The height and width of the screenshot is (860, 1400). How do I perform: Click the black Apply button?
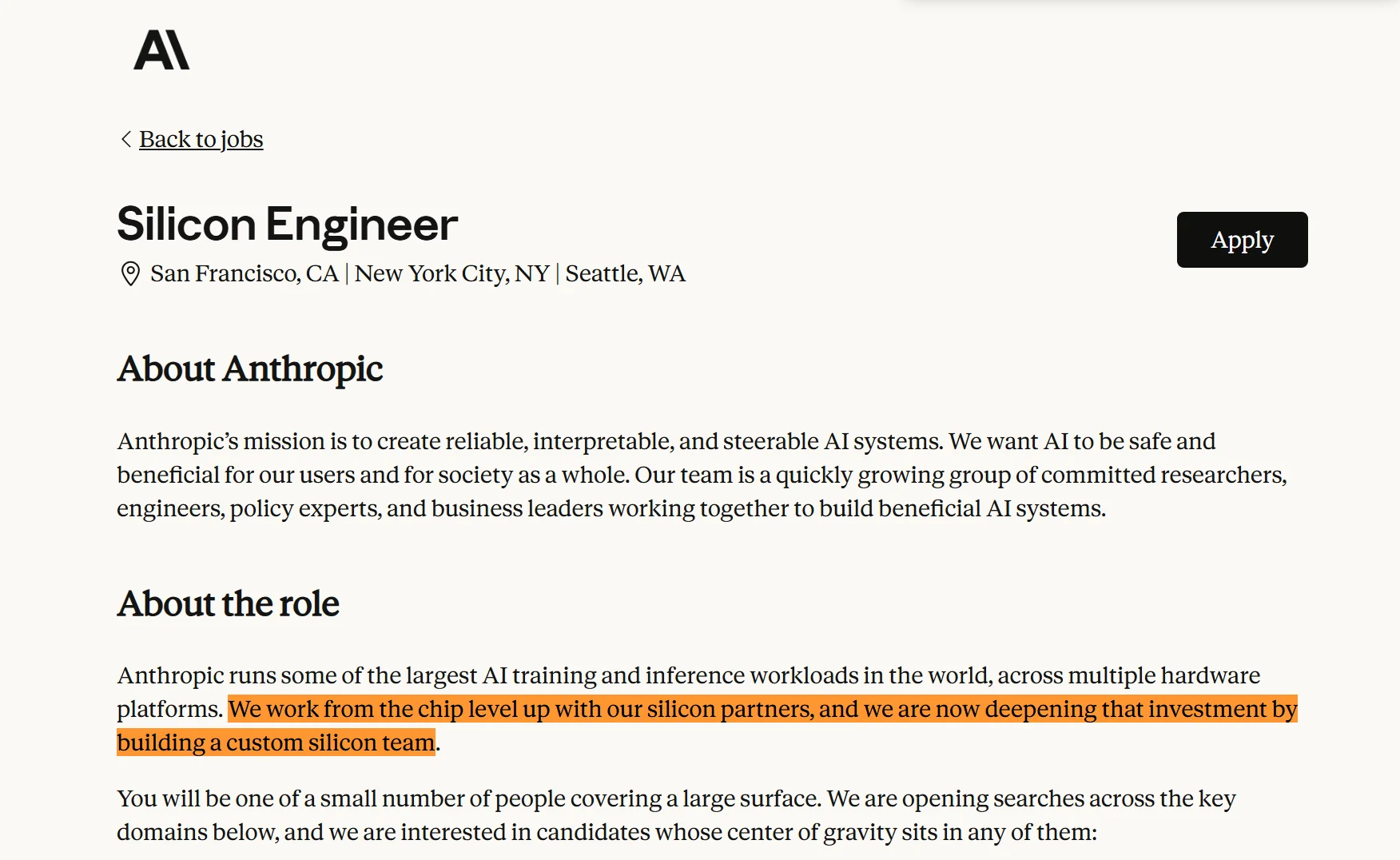[x=1242, y=240]
